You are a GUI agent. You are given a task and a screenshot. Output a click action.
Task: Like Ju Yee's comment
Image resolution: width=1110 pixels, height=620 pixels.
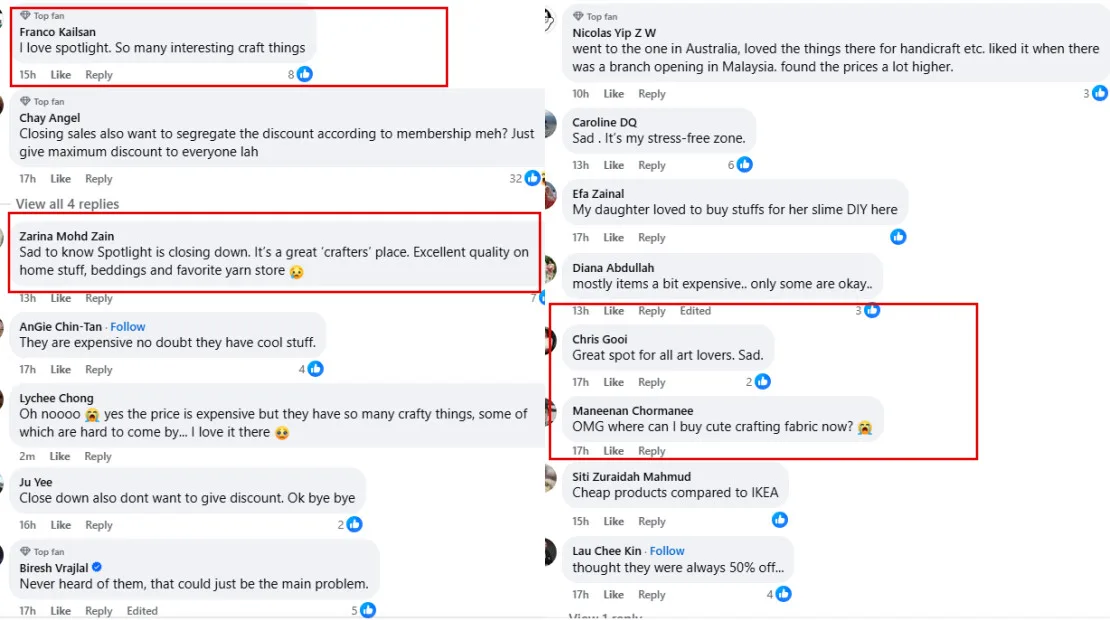pyautogui.click(x=60, y=525)
